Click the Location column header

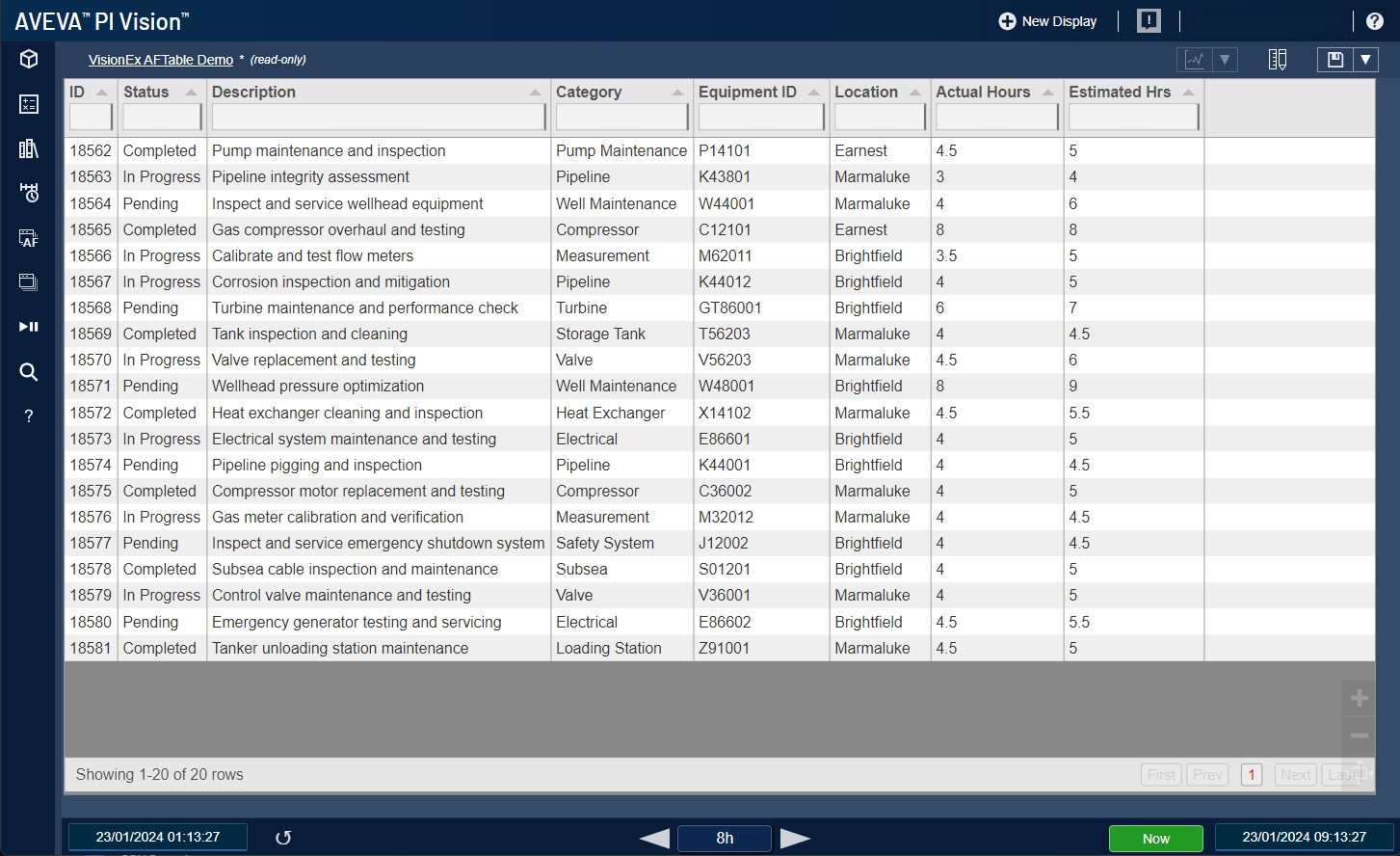pyautogui.click(x=866, y=92)
